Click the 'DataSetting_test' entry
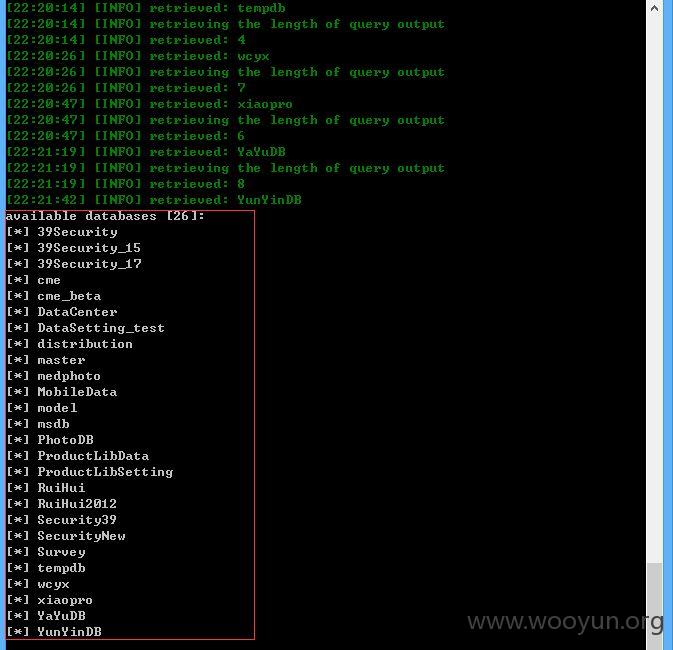673x650 pixels. (85, 328)
